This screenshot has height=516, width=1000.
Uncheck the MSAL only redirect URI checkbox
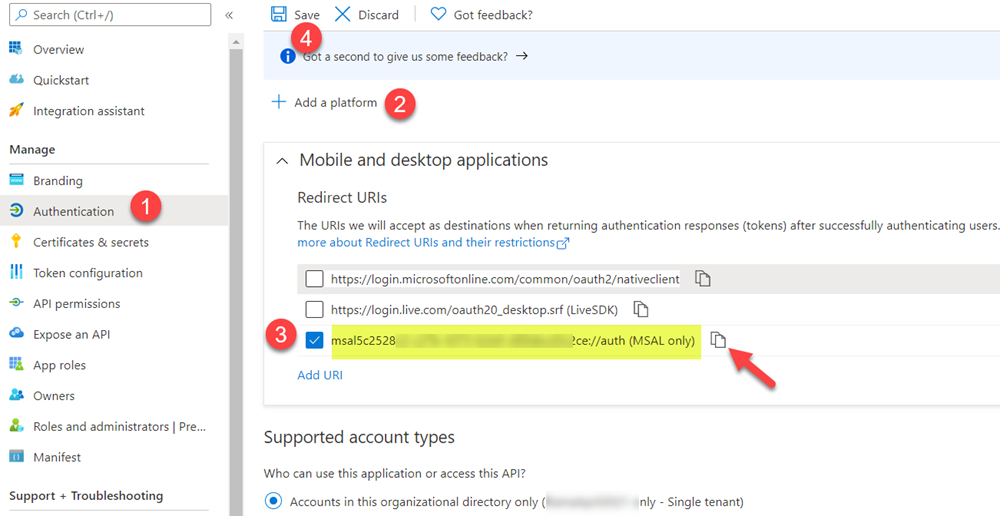(x=314, y=341)
